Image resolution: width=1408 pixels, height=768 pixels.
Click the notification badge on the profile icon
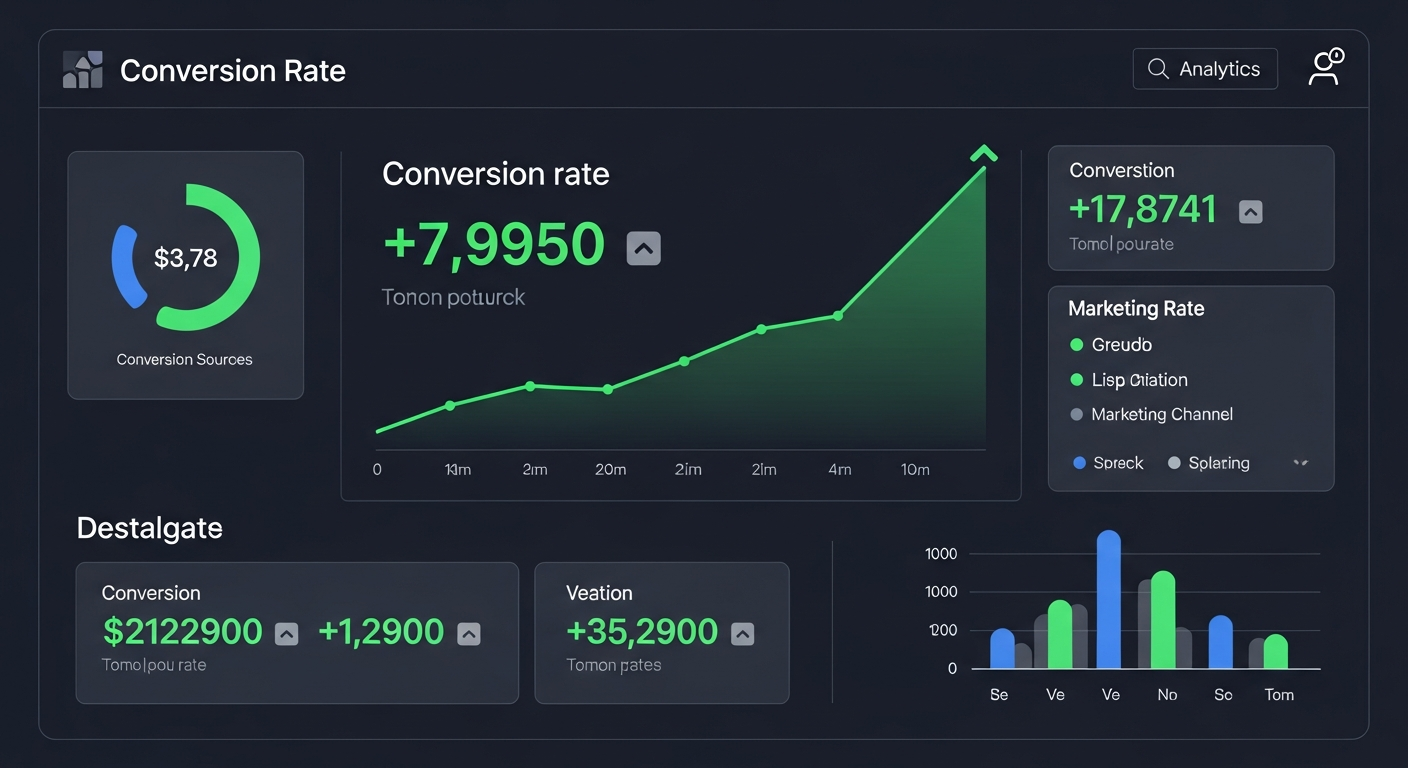click(1337, 55)
